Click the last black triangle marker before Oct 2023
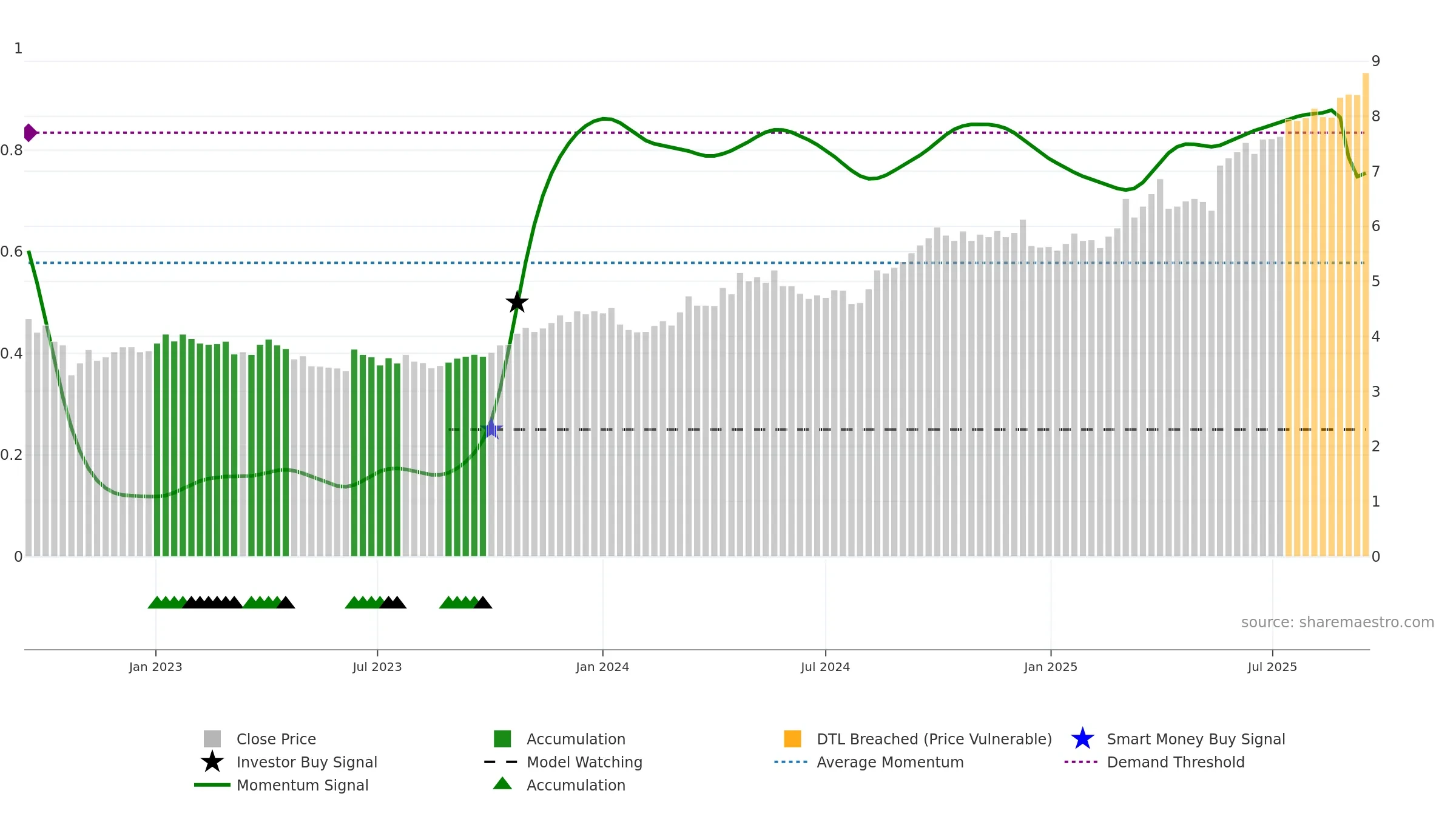This screenshot has height=819, width=1456. pyautogui.click(x=483, y=602)
